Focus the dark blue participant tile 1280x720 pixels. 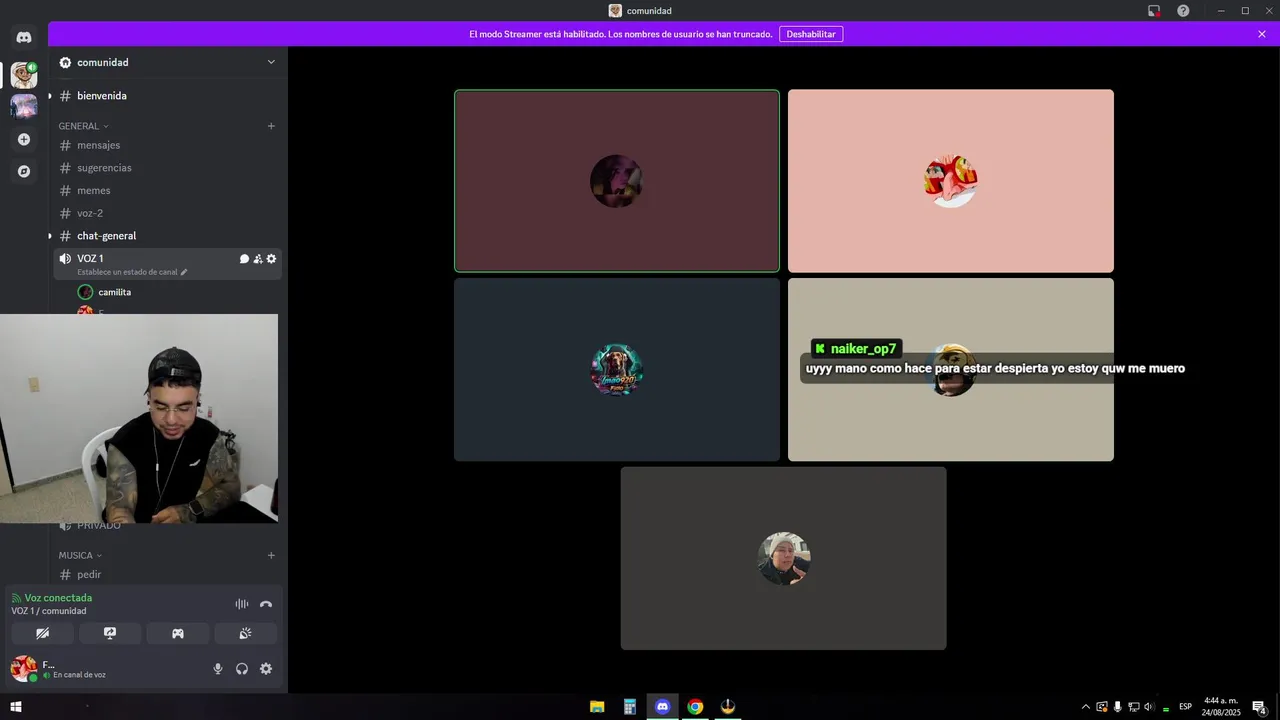click(617, 370)
